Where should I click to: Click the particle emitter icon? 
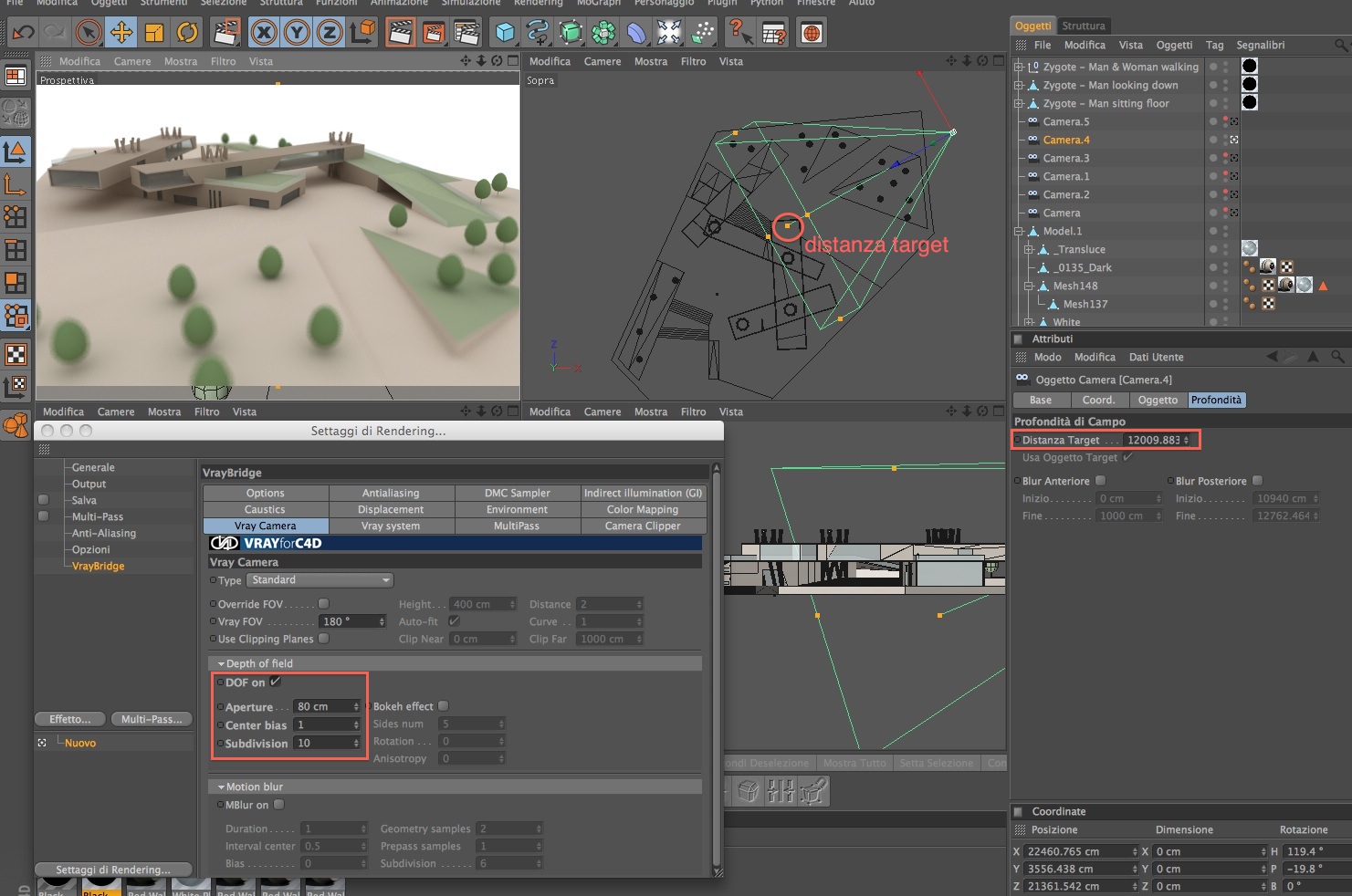click(x=702, y=33)
